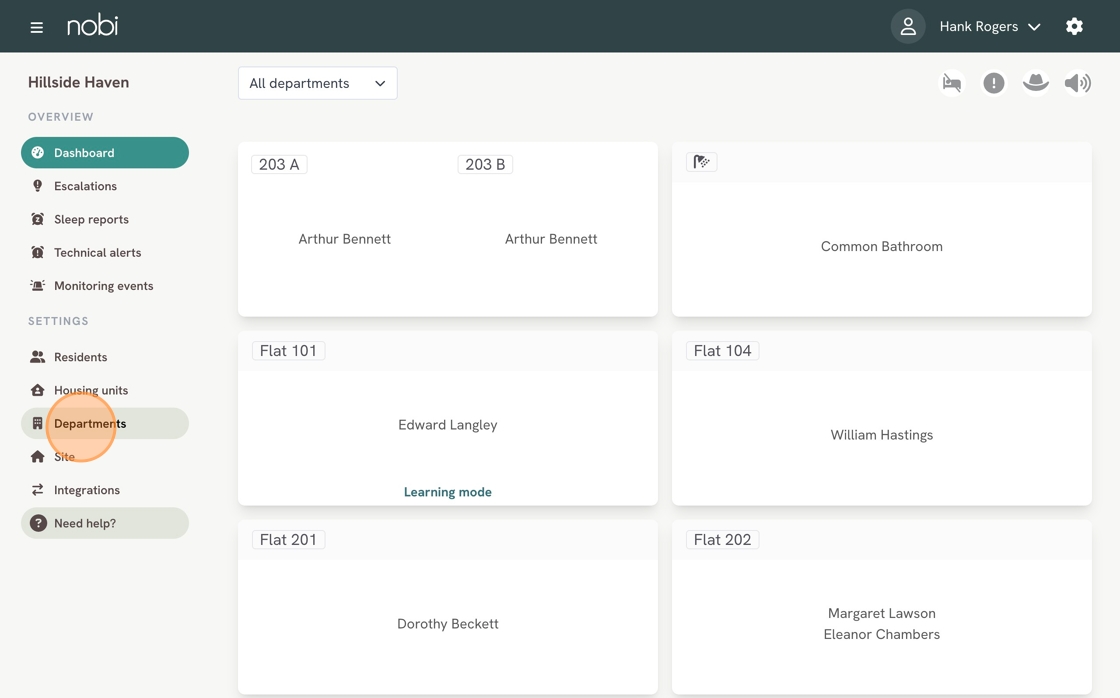Click the speaker sound icon

coord(1078,83)
